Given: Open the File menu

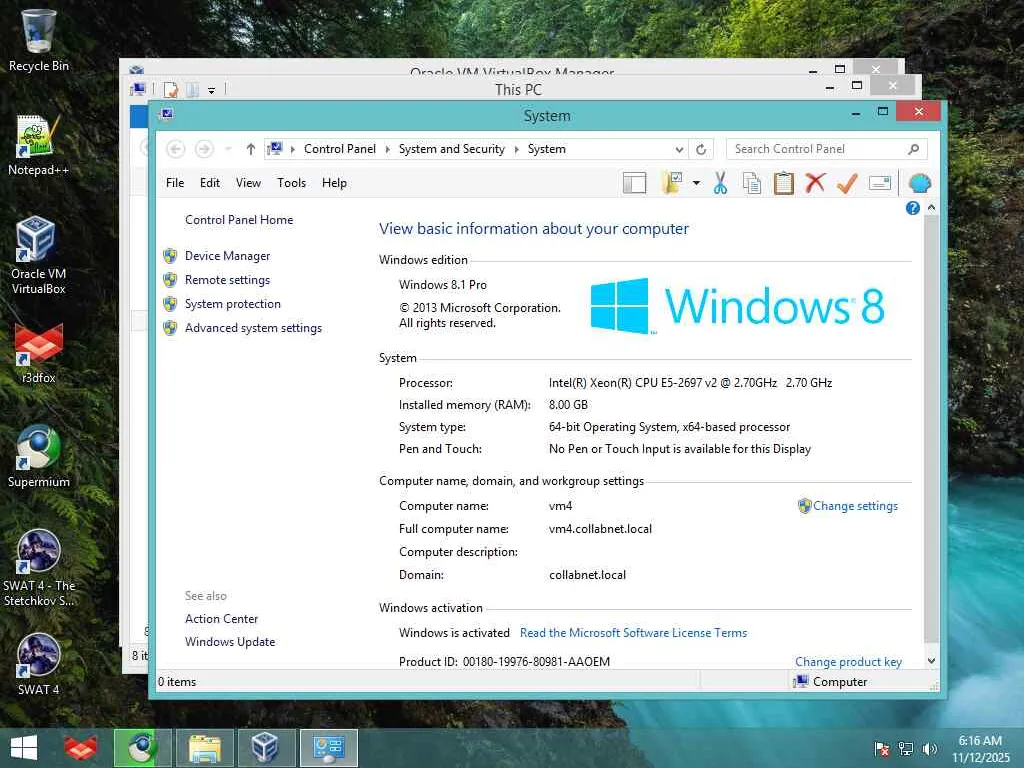Looking at the screenshot, I should [175, 183].
